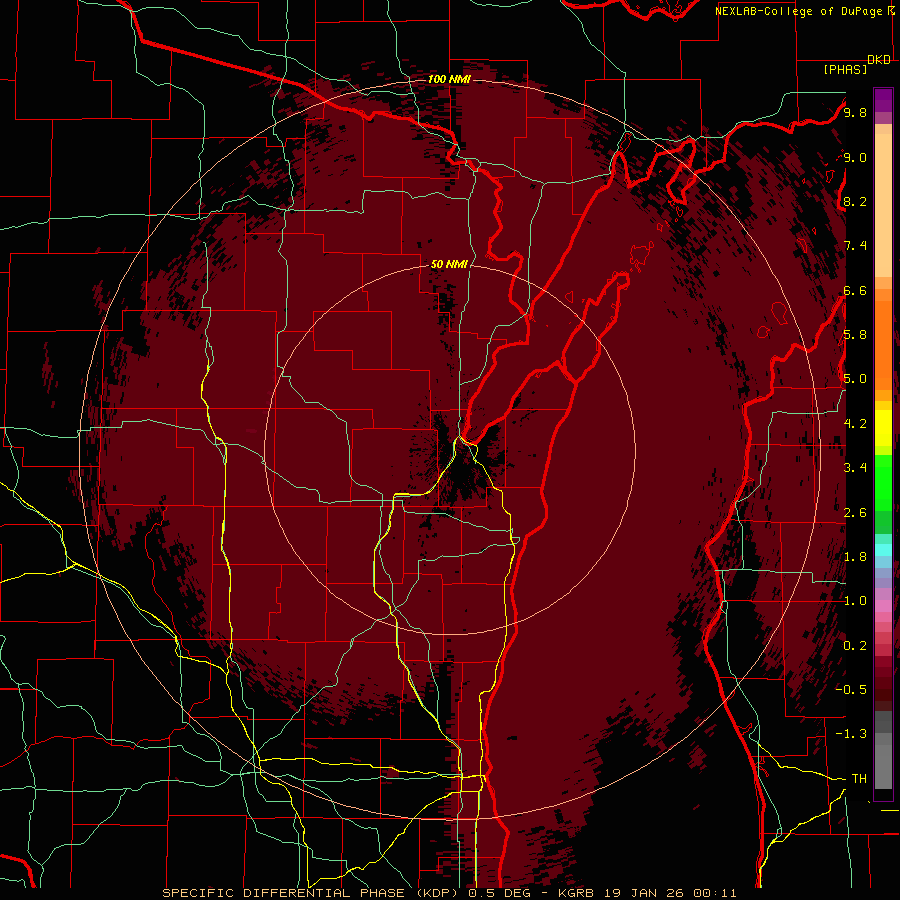This screenshot has width=900, height=900.
Task: Choose the 1.8 scale value
Action: click(x=855, y=557)
